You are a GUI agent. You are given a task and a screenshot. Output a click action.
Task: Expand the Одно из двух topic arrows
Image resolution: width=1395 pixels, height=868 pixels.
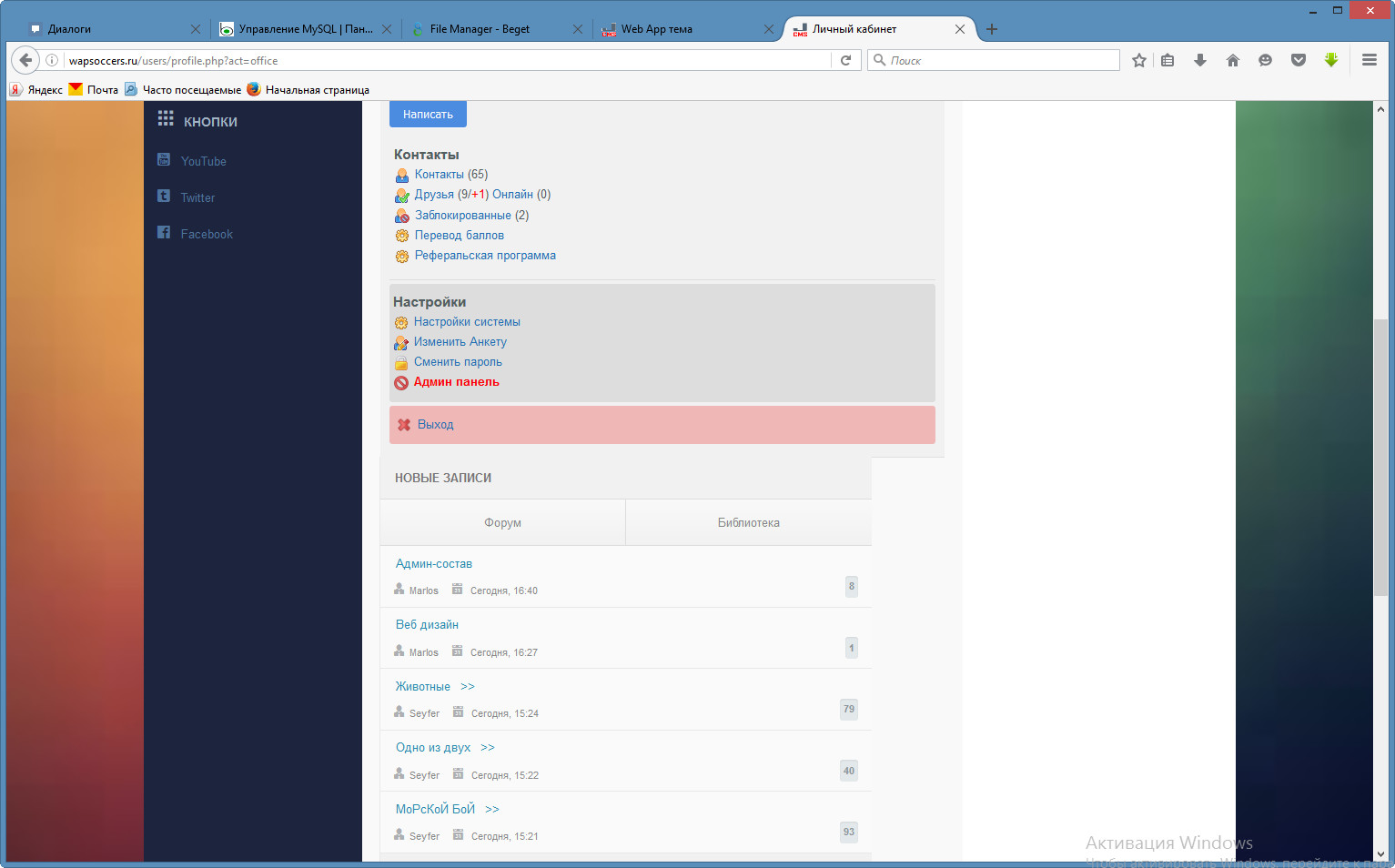point(488,748)
